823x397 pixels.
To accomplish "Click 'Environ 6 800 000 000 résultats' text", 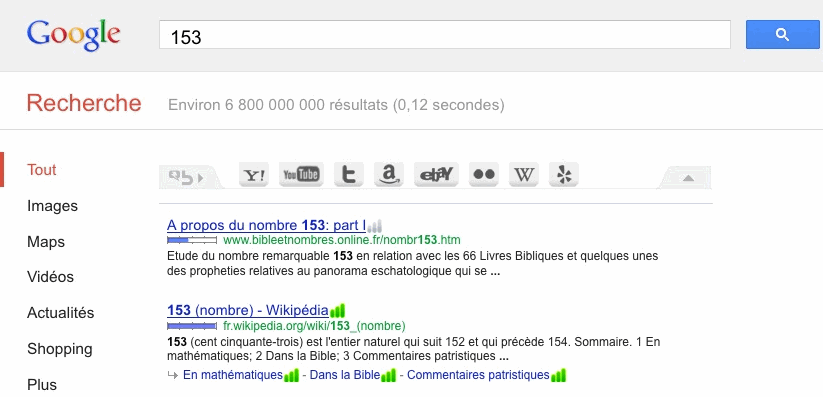I will [x=336, y=105].
